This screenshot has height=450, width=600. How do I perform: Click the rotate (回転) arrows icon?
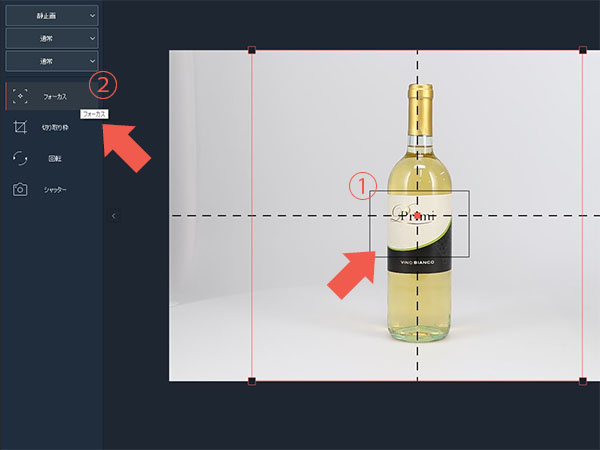[x=20, y=158]
